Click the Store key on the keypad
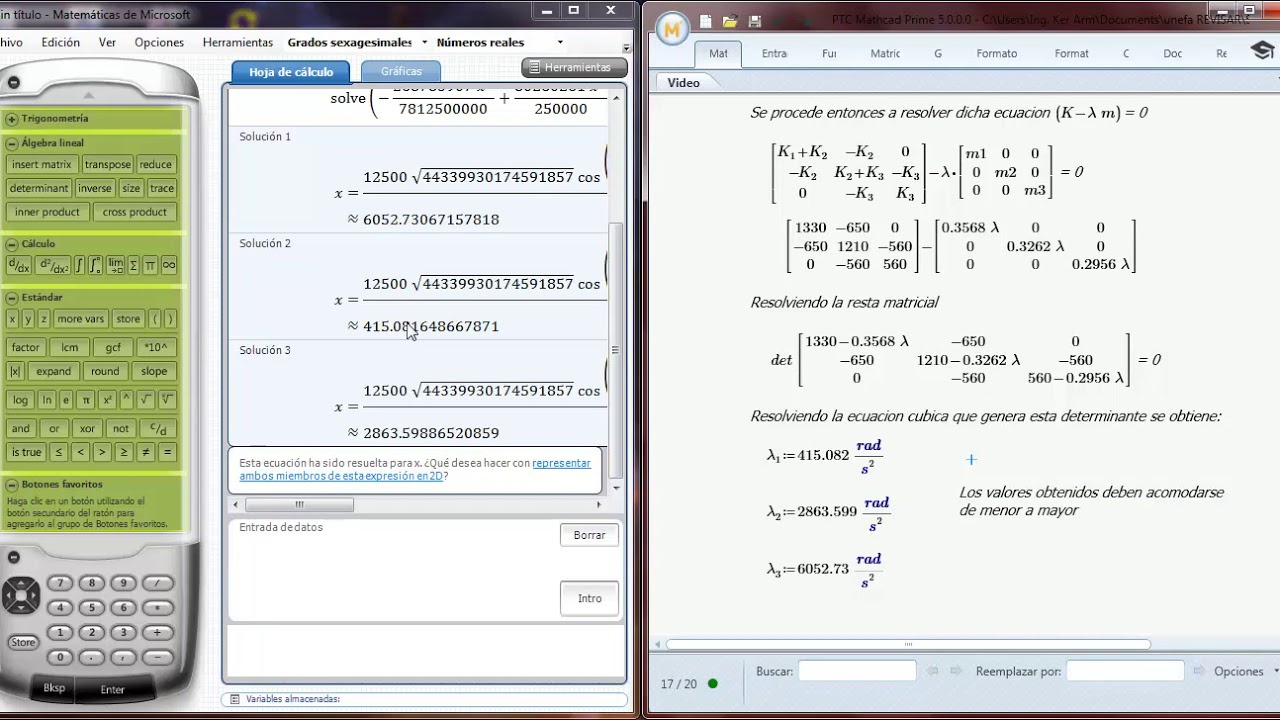 coord(23,642)
